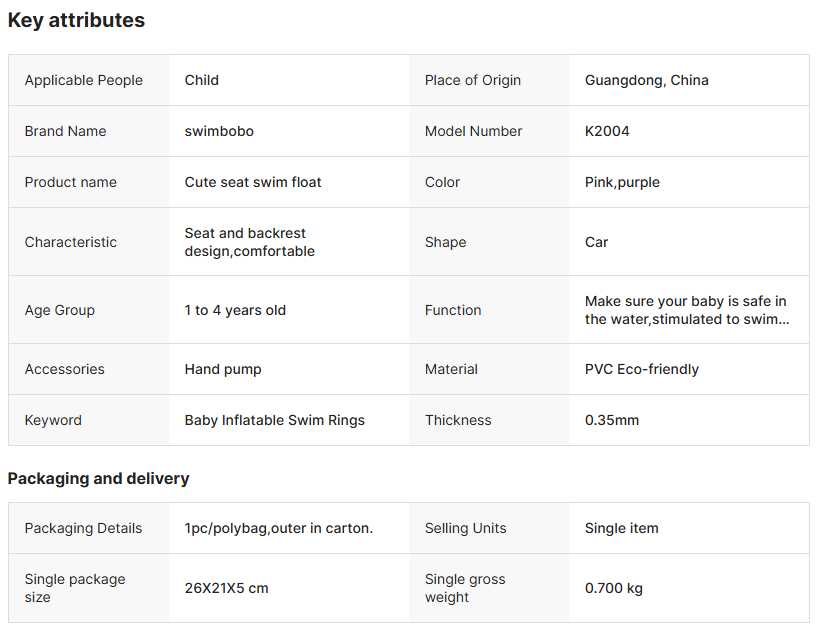
Task: Click the Key attributes heading
Action: click(x=76, y=20)
